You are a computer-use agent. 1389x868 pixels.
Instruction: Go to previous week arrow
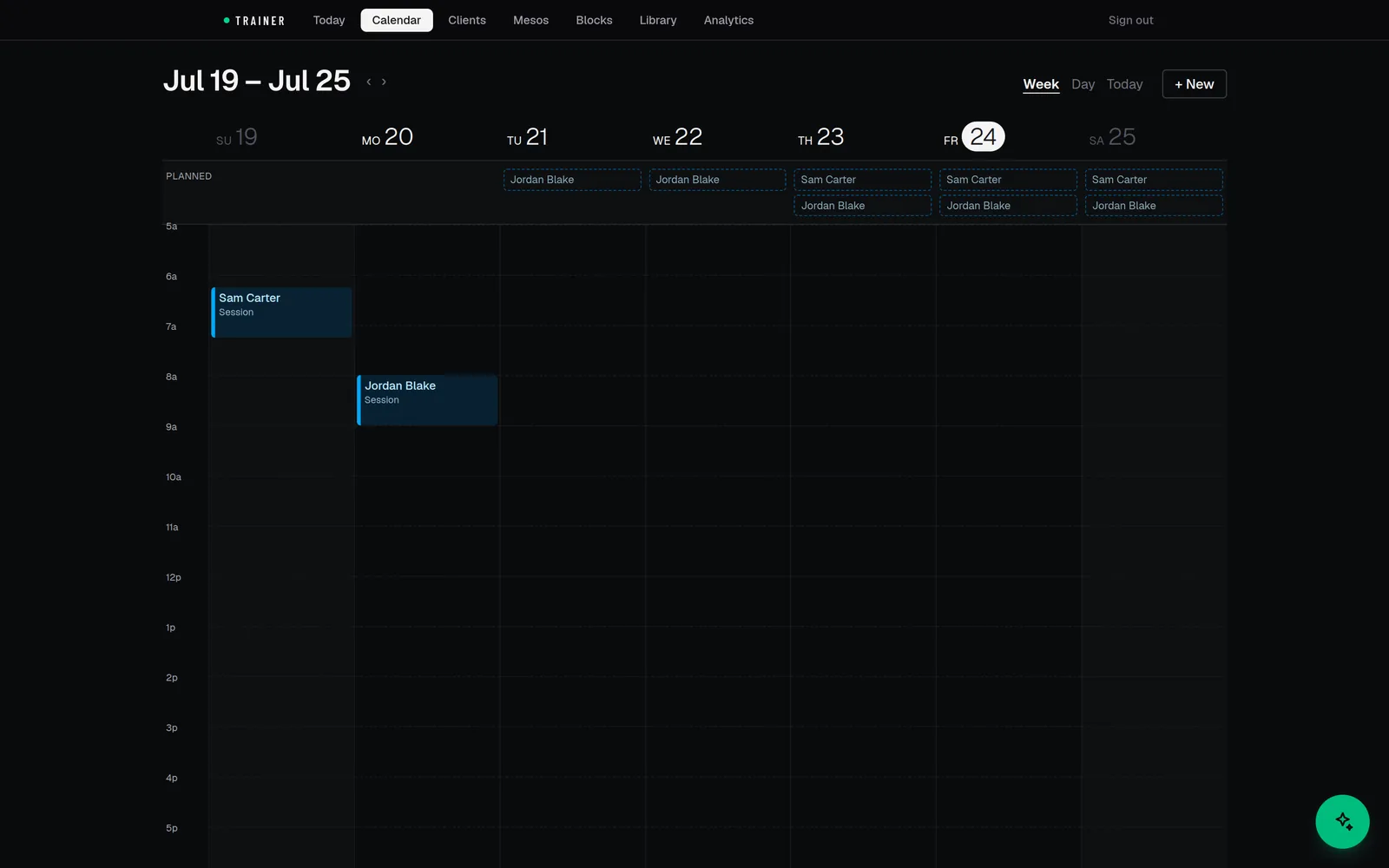(369, 82)
